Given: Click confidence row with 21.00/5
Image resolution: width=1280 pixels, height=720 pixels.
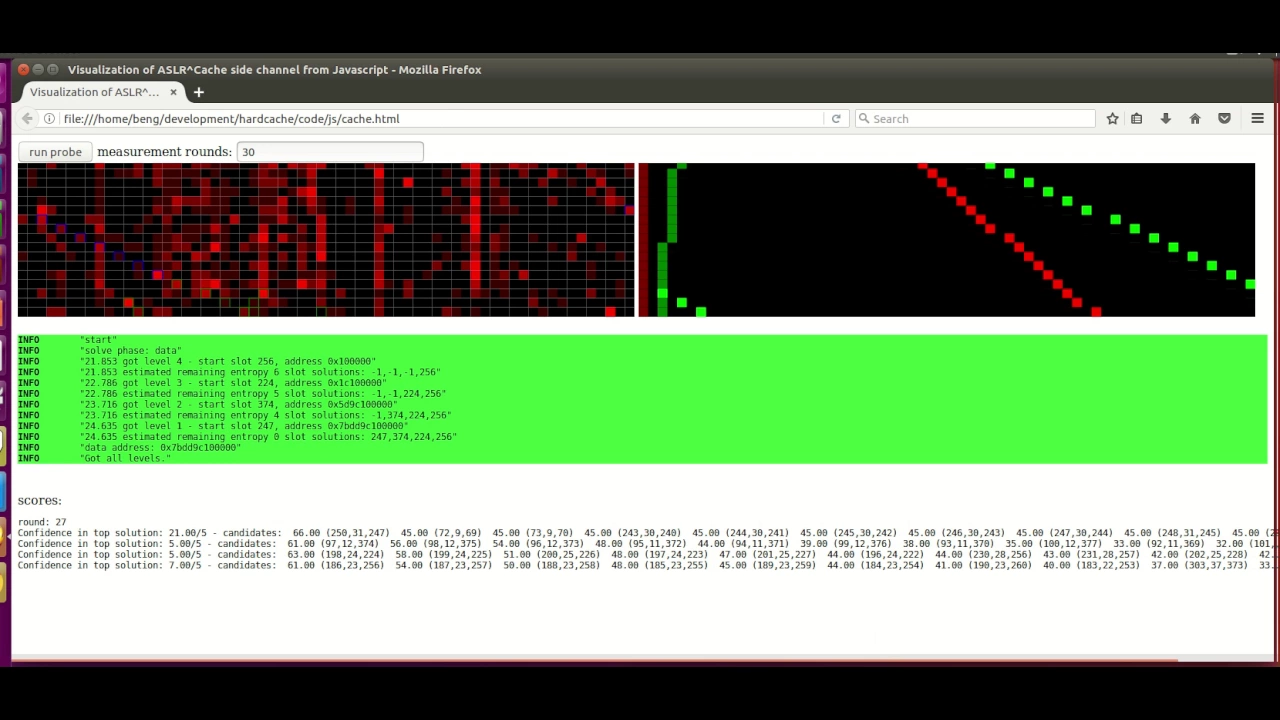Looking at the screenshot, I should 648,533.
